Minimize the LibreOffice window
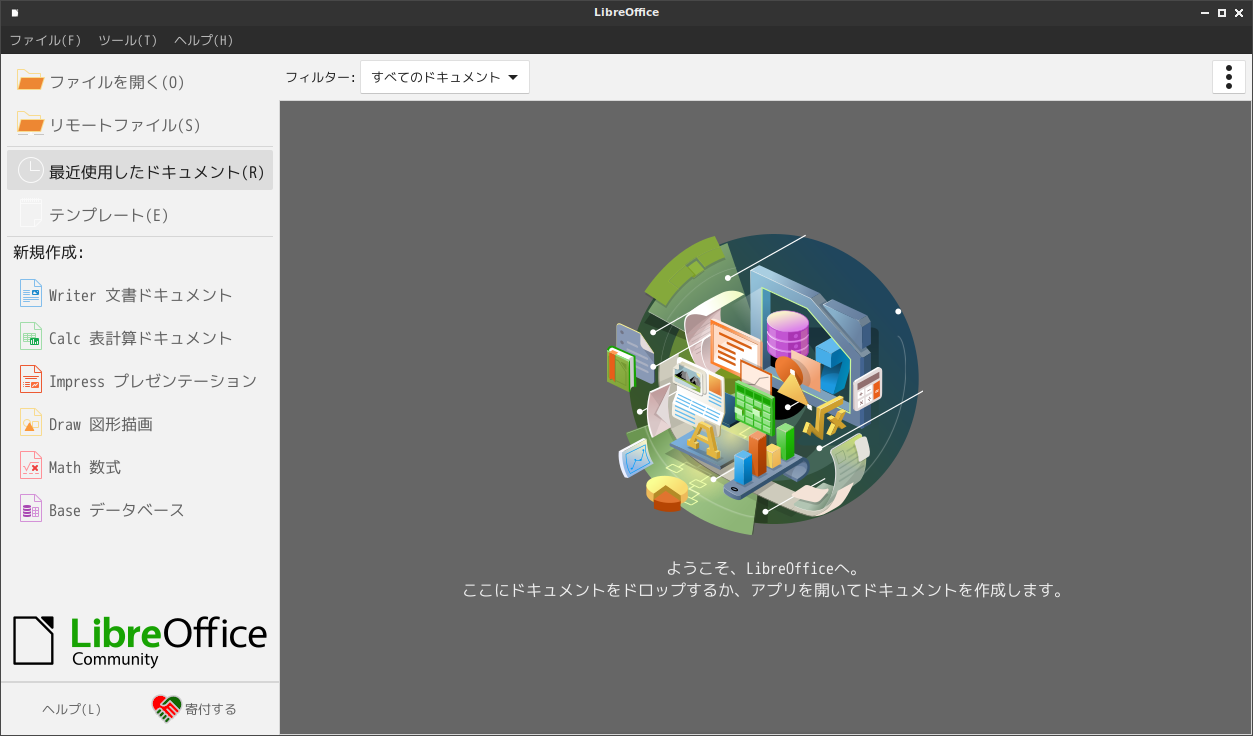The height and width of the screenshot is (736, 1253). coord(1205,13)
